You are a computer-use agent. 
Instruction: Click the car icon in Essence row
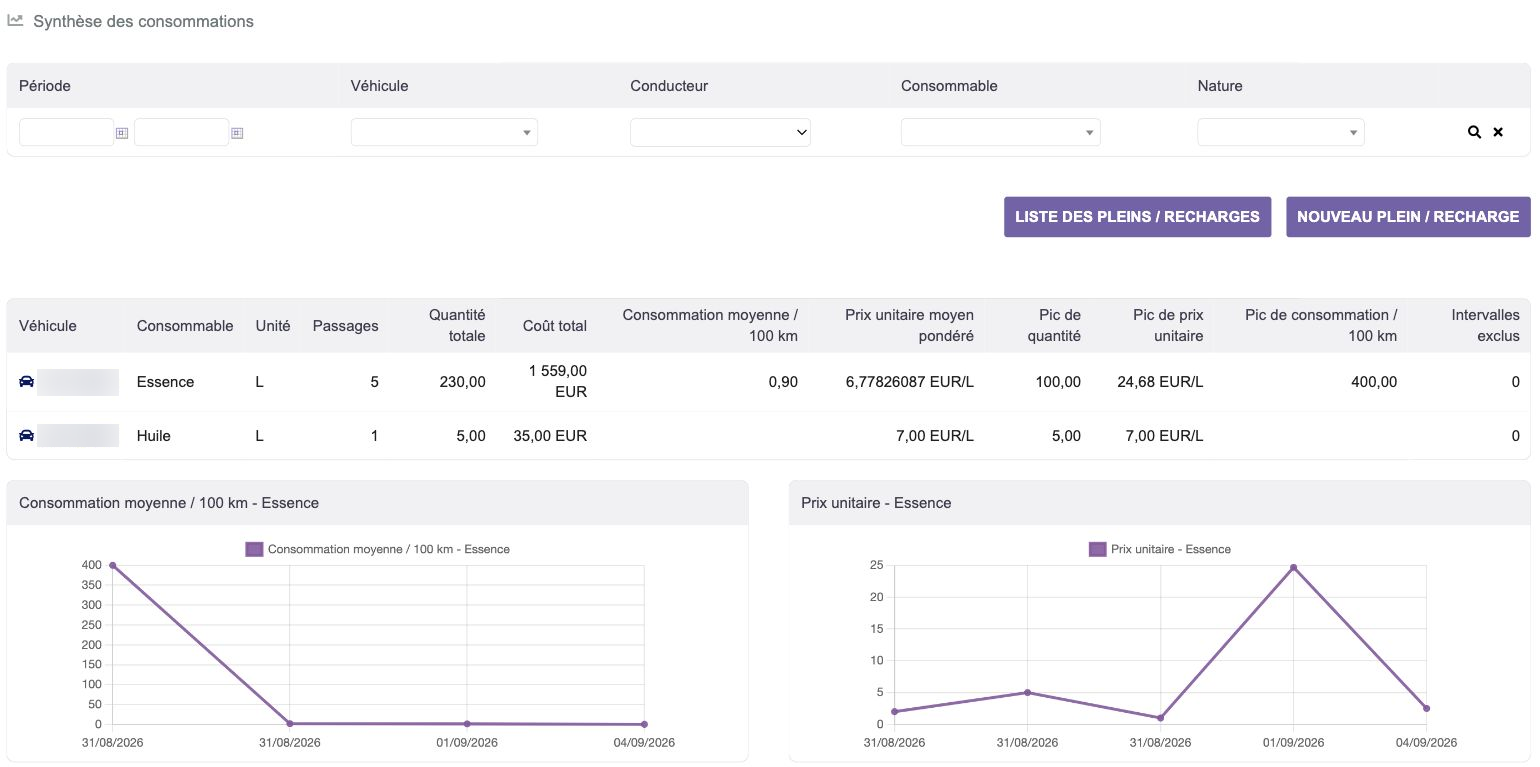point(26,382)
